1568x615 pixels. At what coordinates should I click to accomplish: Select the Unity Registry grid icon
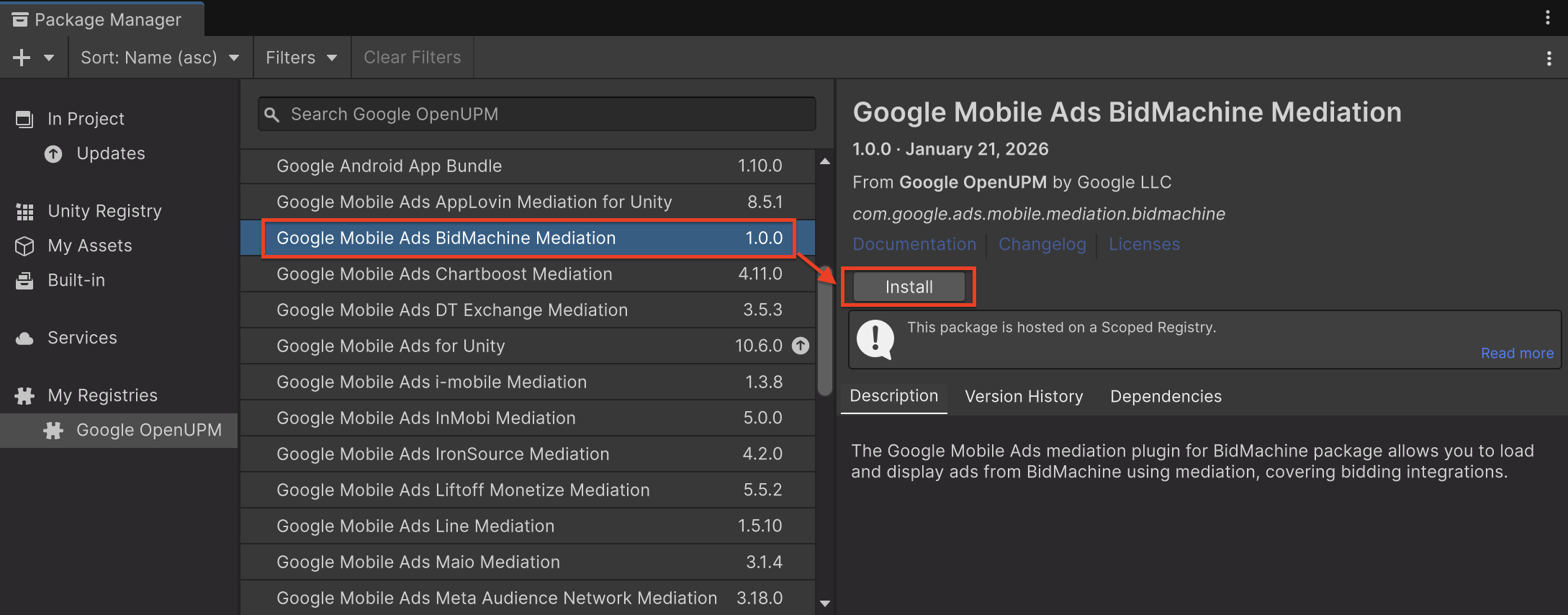(24, 212)
